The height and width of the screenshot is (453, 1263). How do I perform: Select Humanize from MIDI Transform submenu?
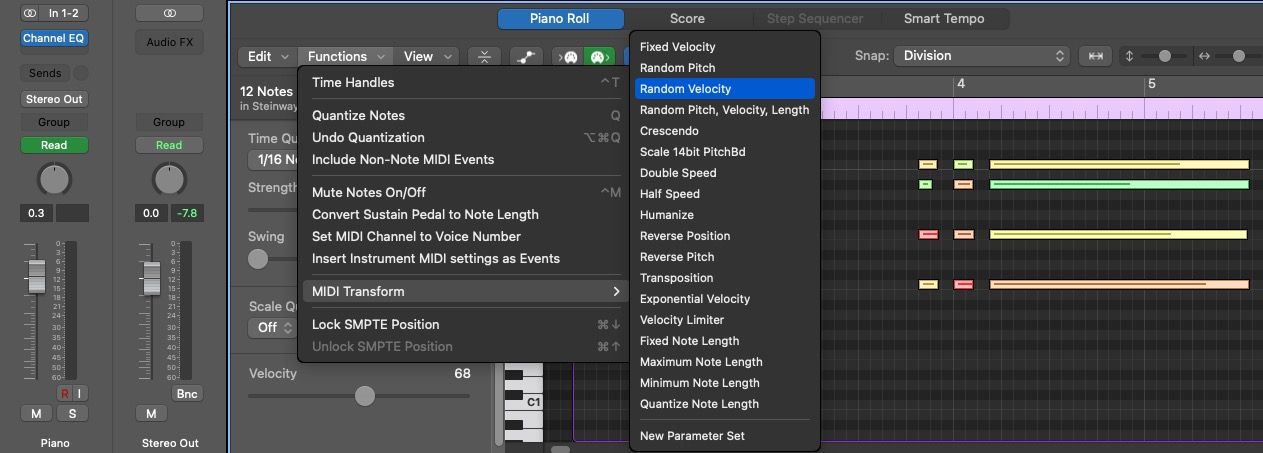[x=667, y=215]
